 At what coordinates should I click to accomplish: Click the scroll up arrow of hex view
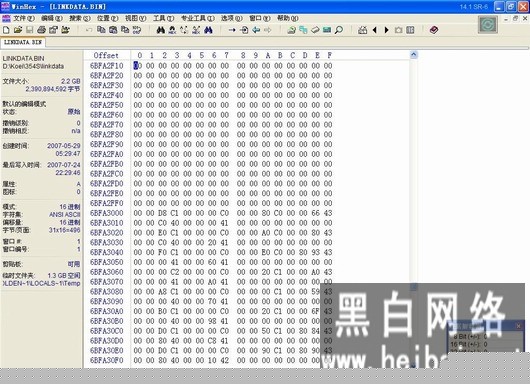(x=414, y=55)
